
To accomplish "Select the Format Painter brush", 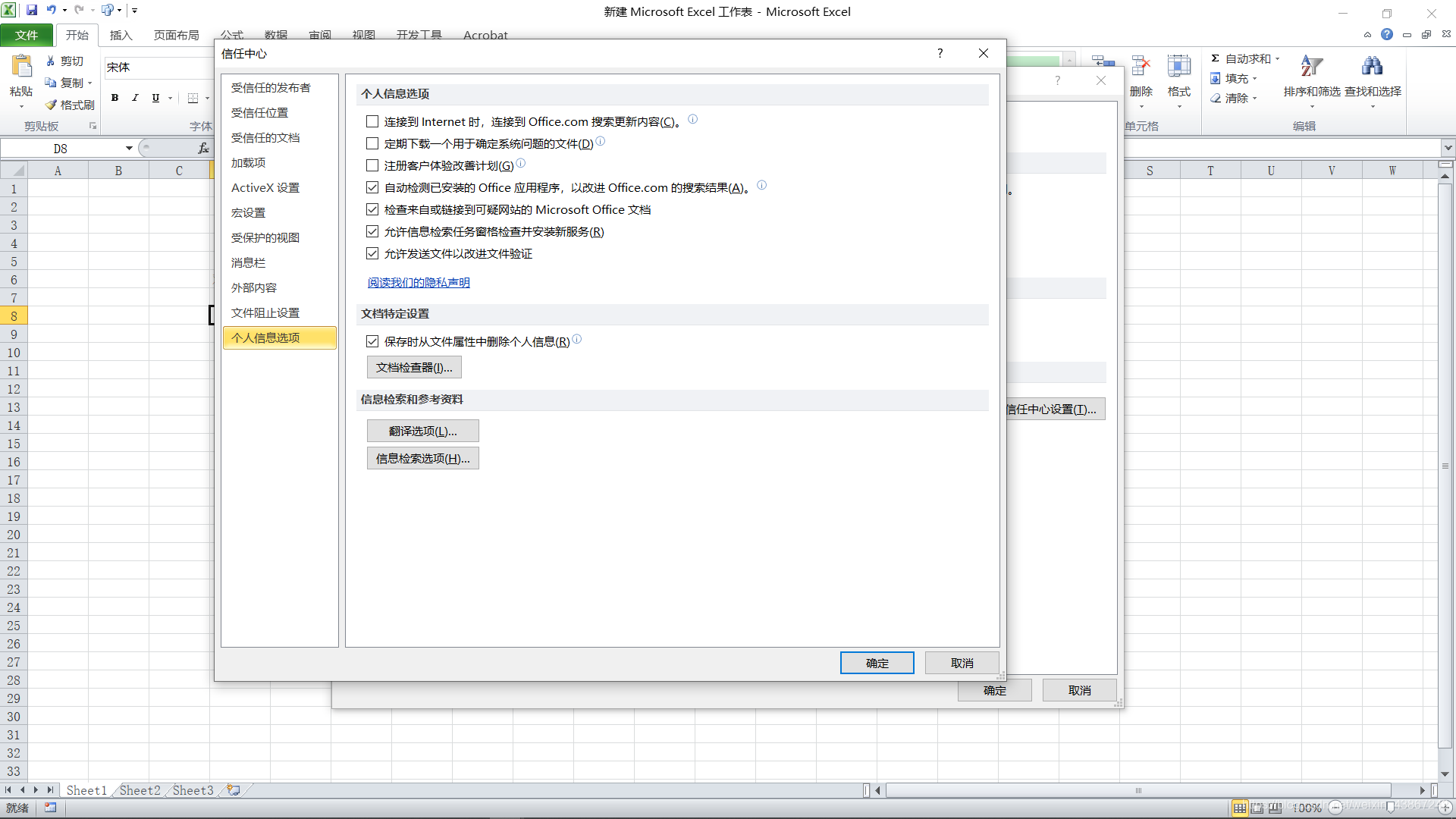I will 51,105.
